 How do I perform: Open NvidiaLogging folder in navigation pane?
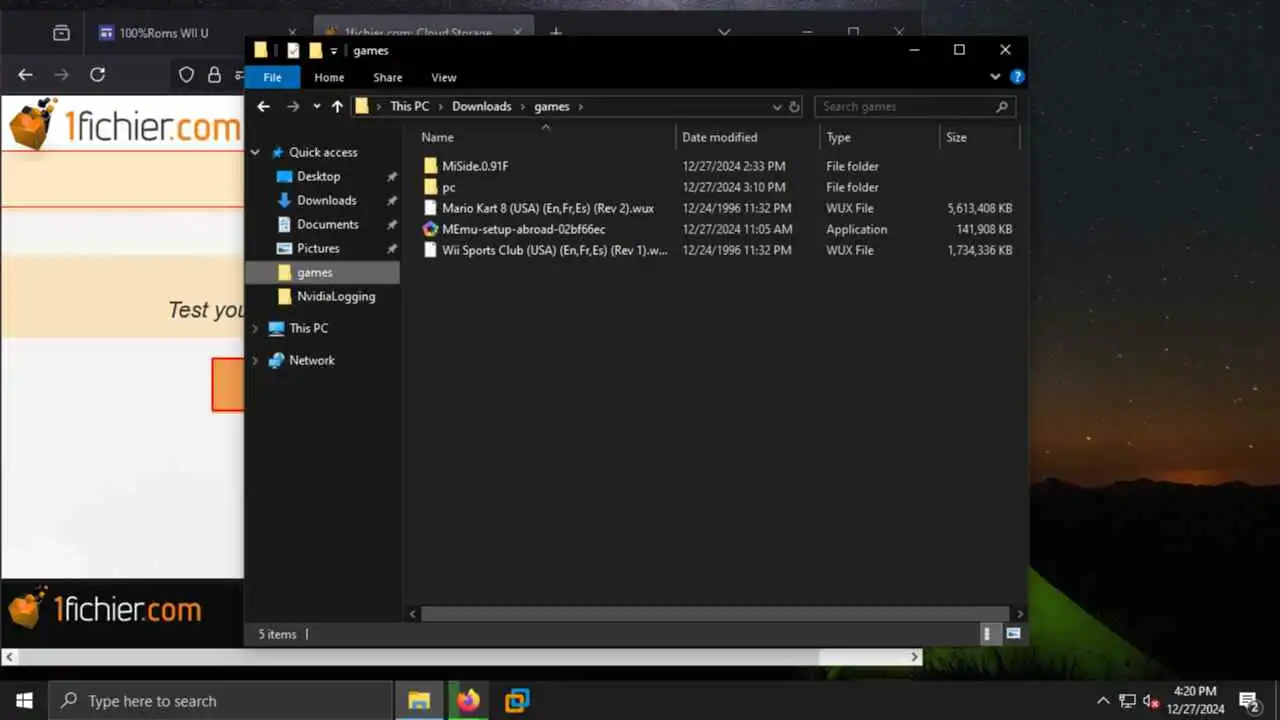coord(336,296)
